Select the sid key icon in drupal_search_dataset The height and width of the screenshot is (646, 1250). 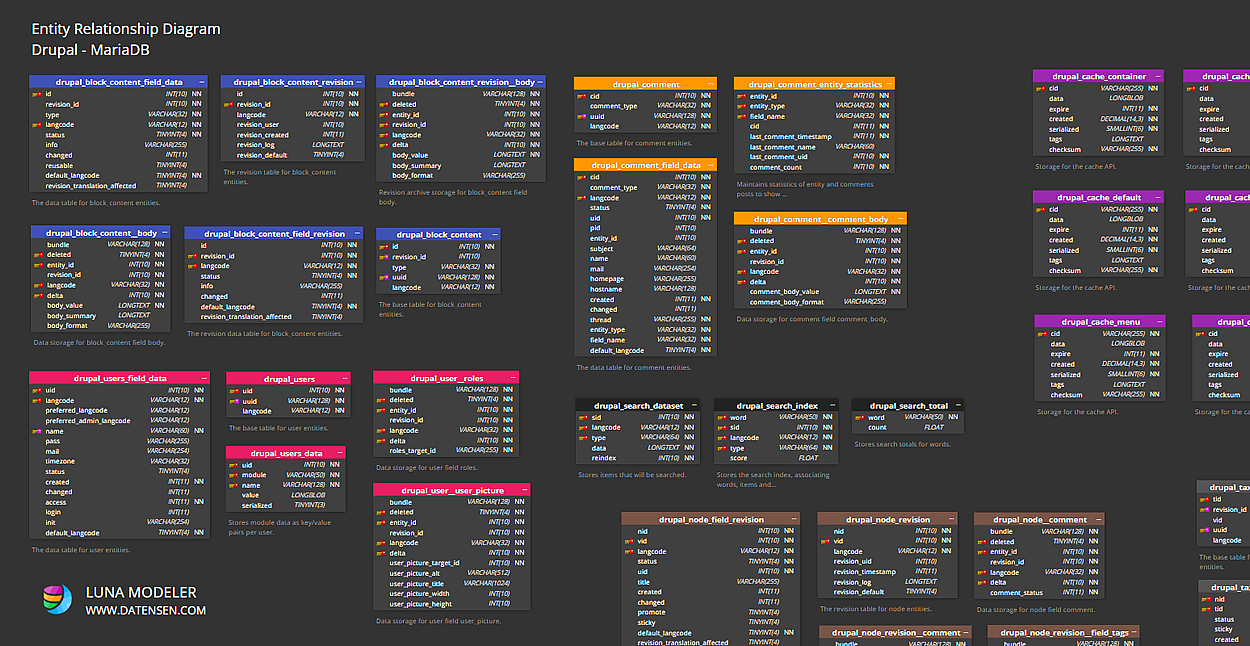(582, 418)
